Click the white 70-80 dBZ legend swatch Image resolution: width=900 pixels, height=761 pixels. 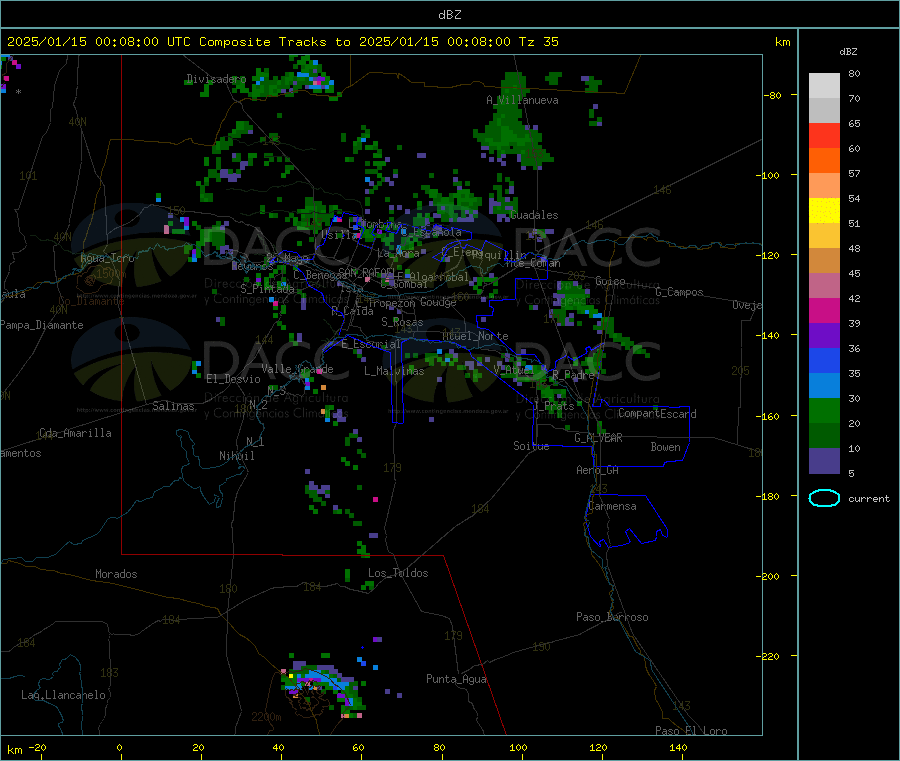click(x=824, y=86)
